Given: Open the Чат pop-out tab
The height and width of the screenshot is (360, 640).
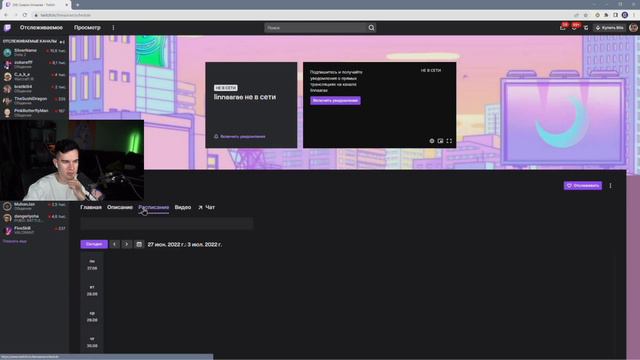Looking at the screenshot, I should [207, 207].
